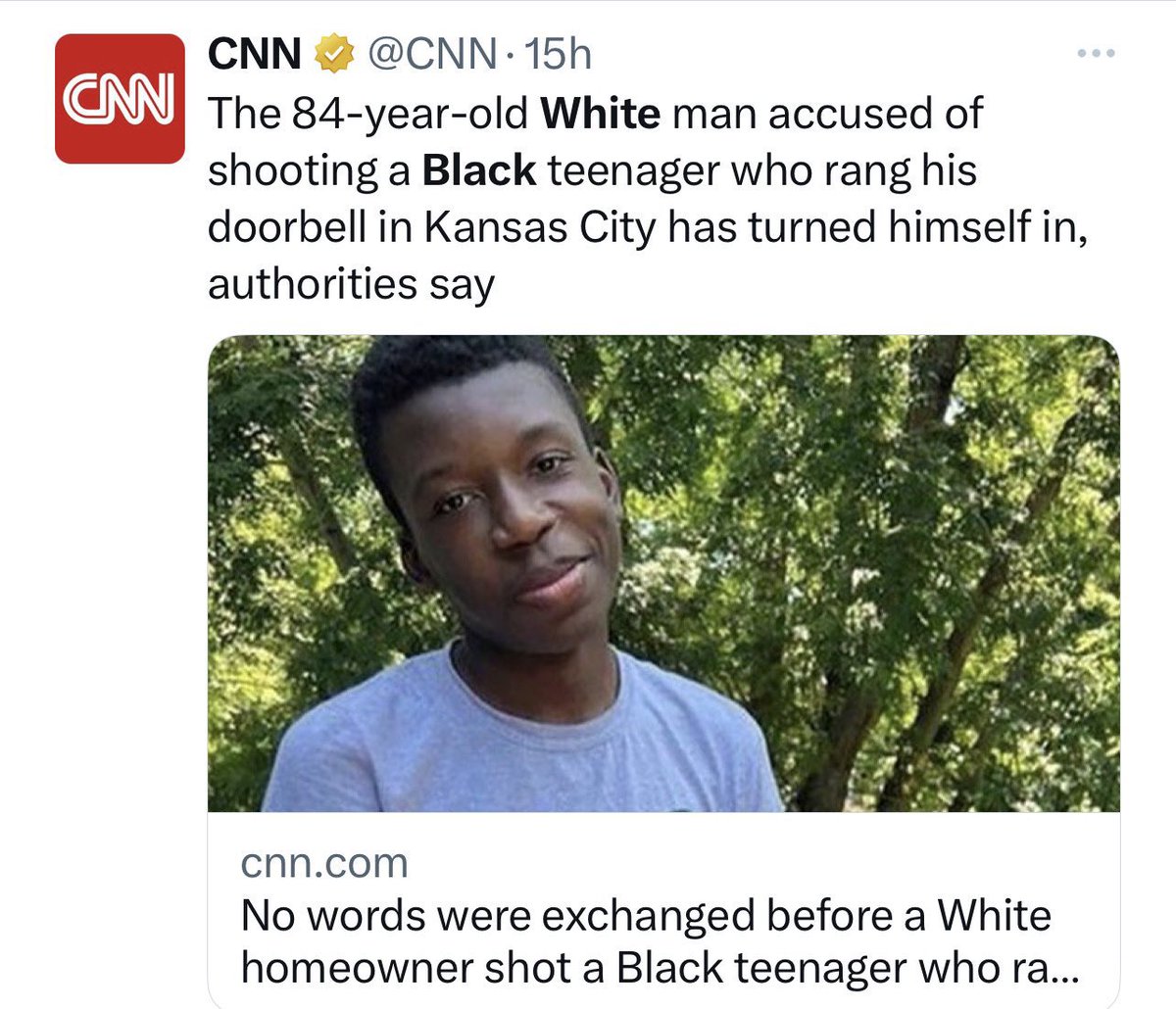The image size is (1176, 1009).
Task: Click the gray t-shirt in the photo
Action: click(x=519, y=740)
